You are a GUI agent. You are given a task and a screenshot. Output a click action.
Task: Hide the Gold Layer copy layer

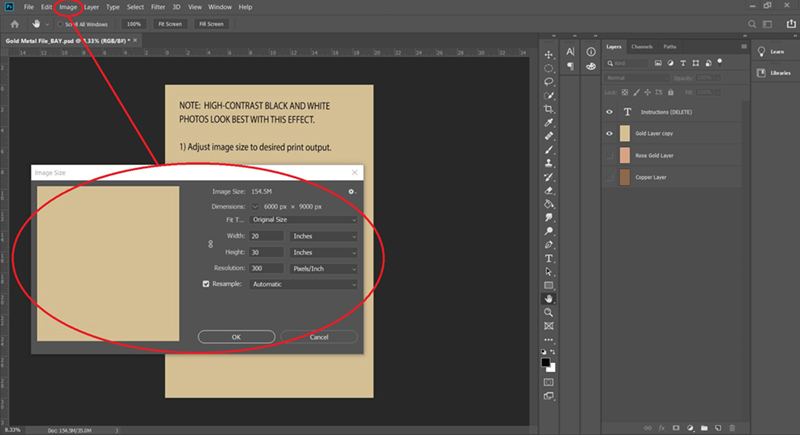[609, 134]
